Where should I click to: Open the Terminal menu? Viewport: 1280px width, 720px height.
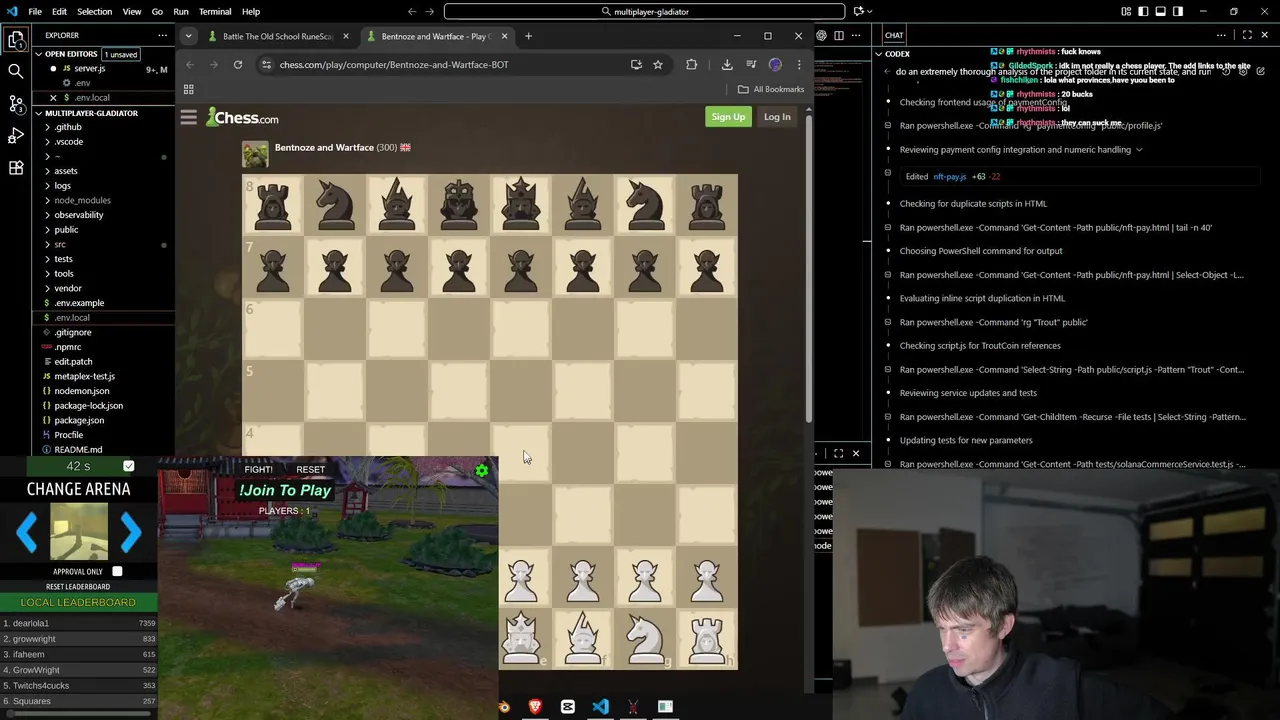(x=215, y=11)
